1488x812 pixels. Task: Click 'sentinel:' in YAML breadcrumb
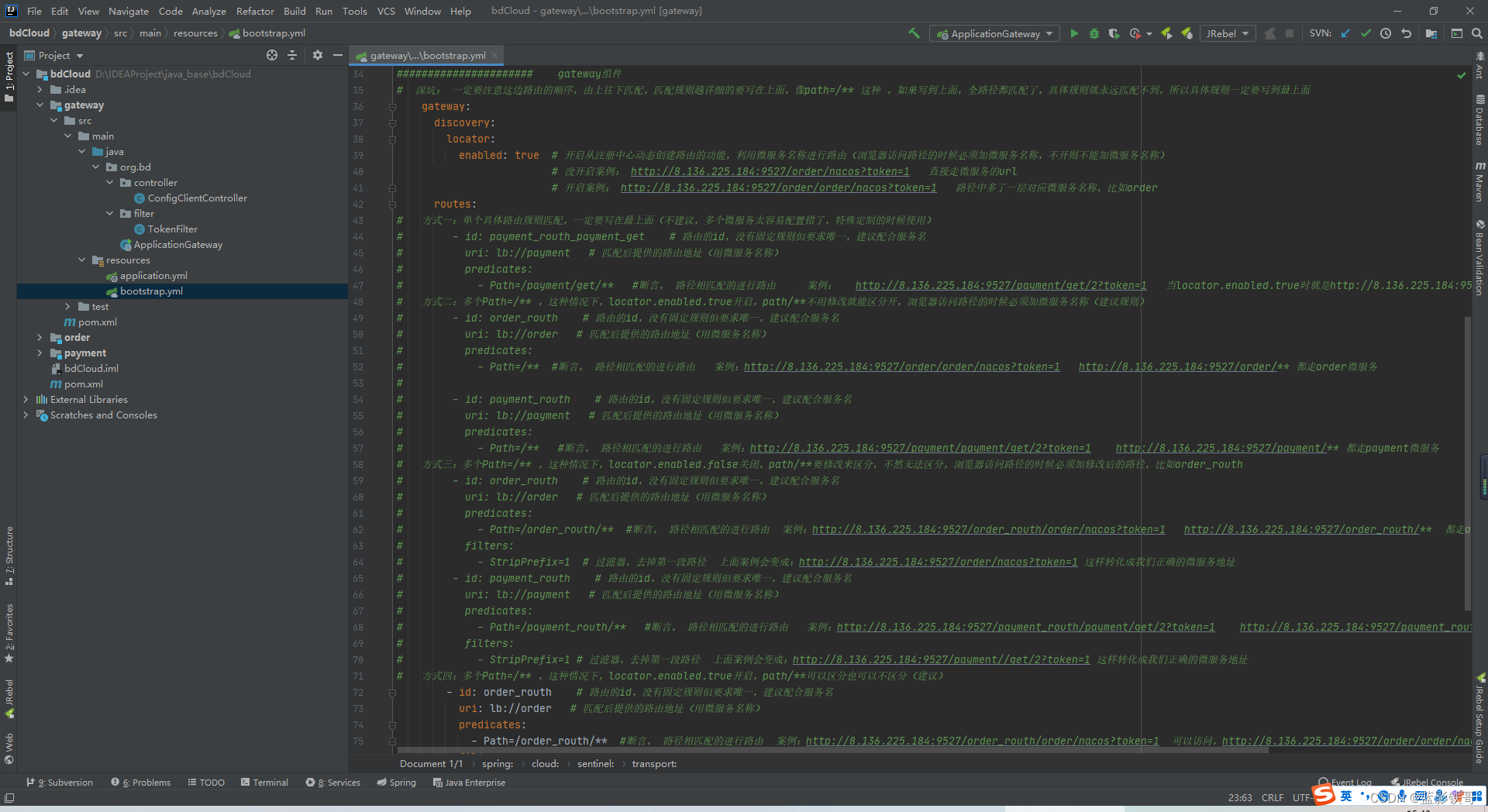tap(595, 764)
